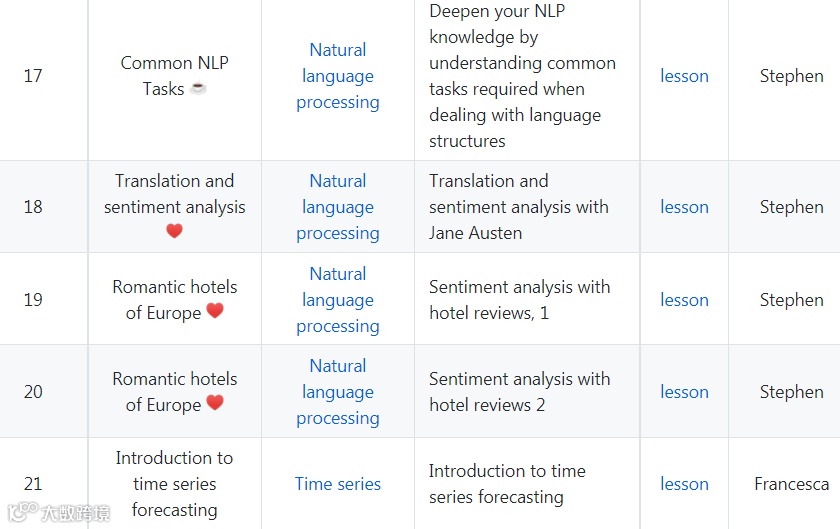840x529 pixels.
Task: Follow Natural language processing link in row 20
Action: pos(338,392)
